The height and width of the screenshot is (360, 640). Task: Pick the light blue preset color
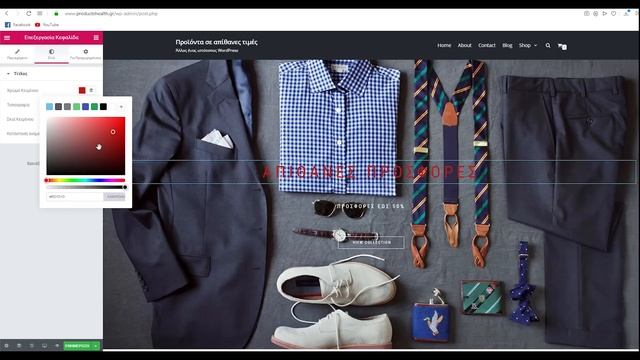(x=49, y=107)
